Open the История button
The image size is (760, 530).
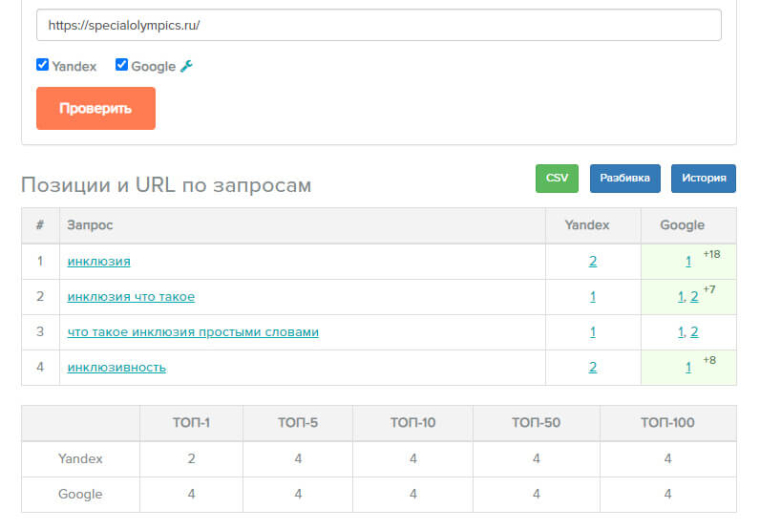703,178
